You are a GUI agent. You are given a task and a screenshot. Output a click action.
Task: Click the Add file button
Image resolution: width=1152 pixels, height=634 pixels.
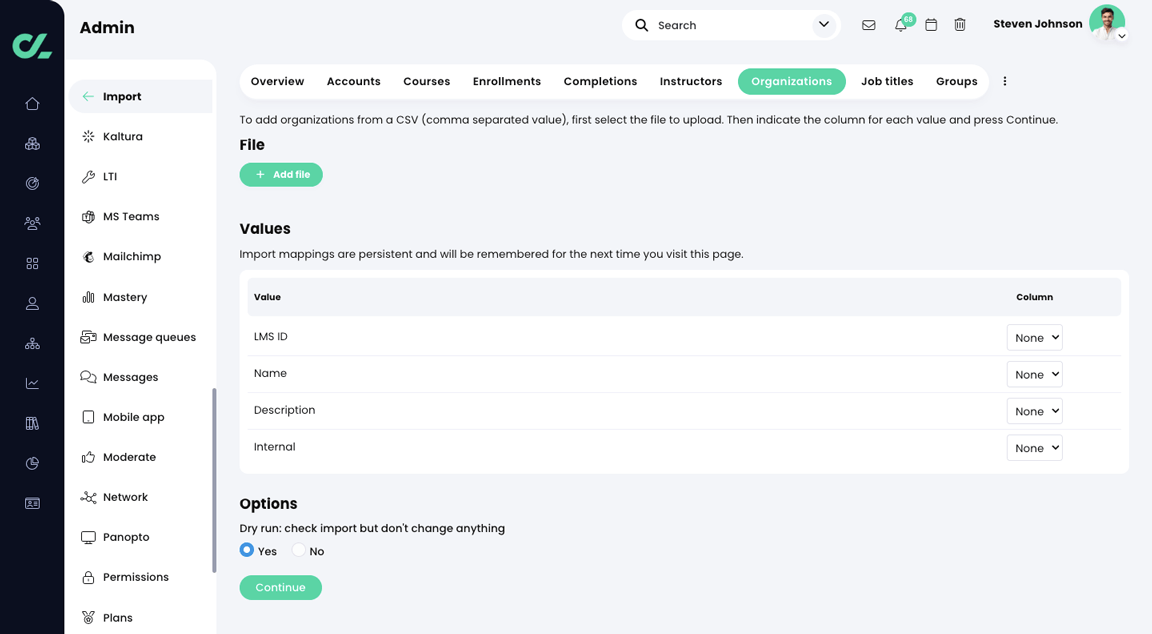[280, 174]
